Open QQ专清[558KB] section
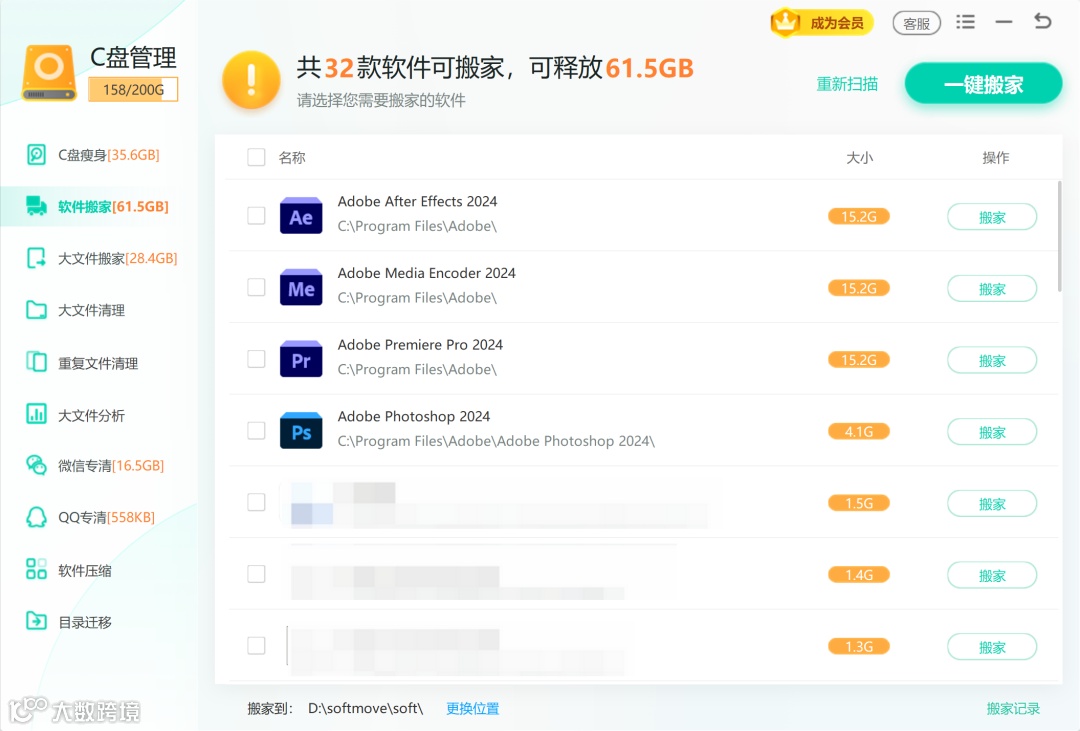 98,517
